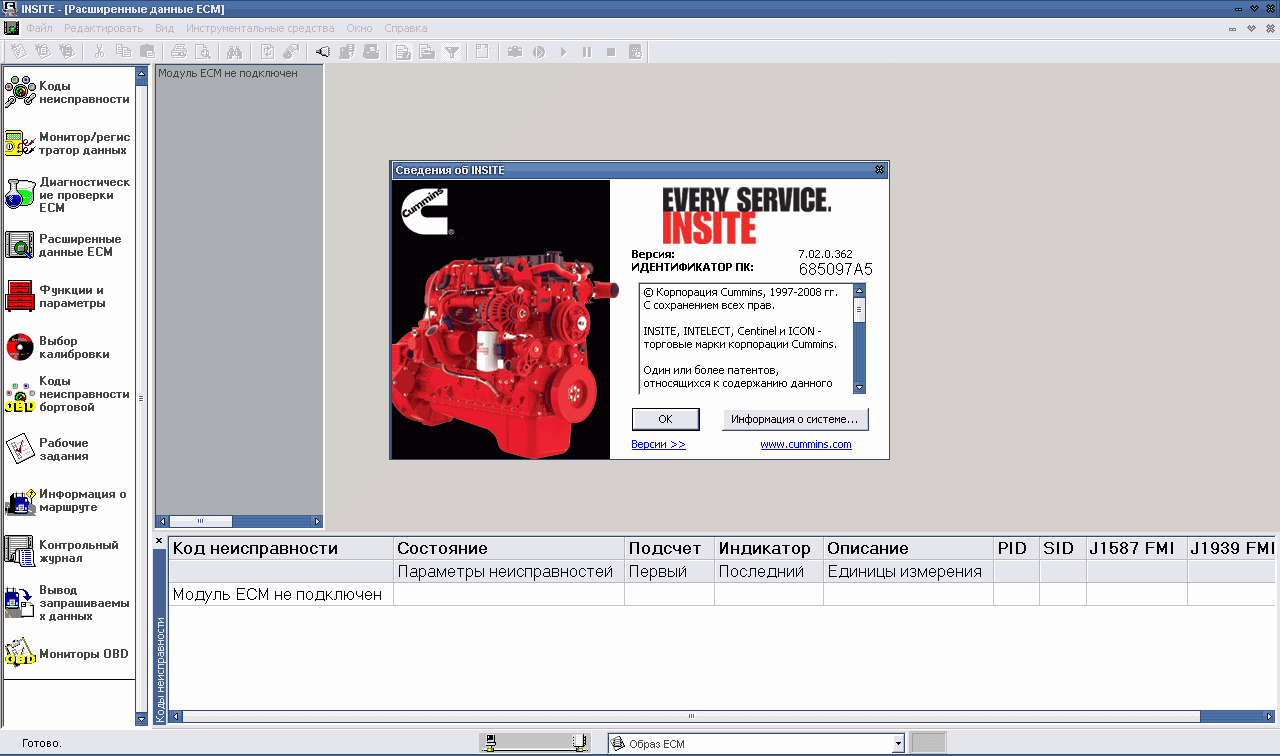This screenshot has height=756, width=1280.
Task: Click the Единицы измерения subheader cell
Action: (908, 572)
